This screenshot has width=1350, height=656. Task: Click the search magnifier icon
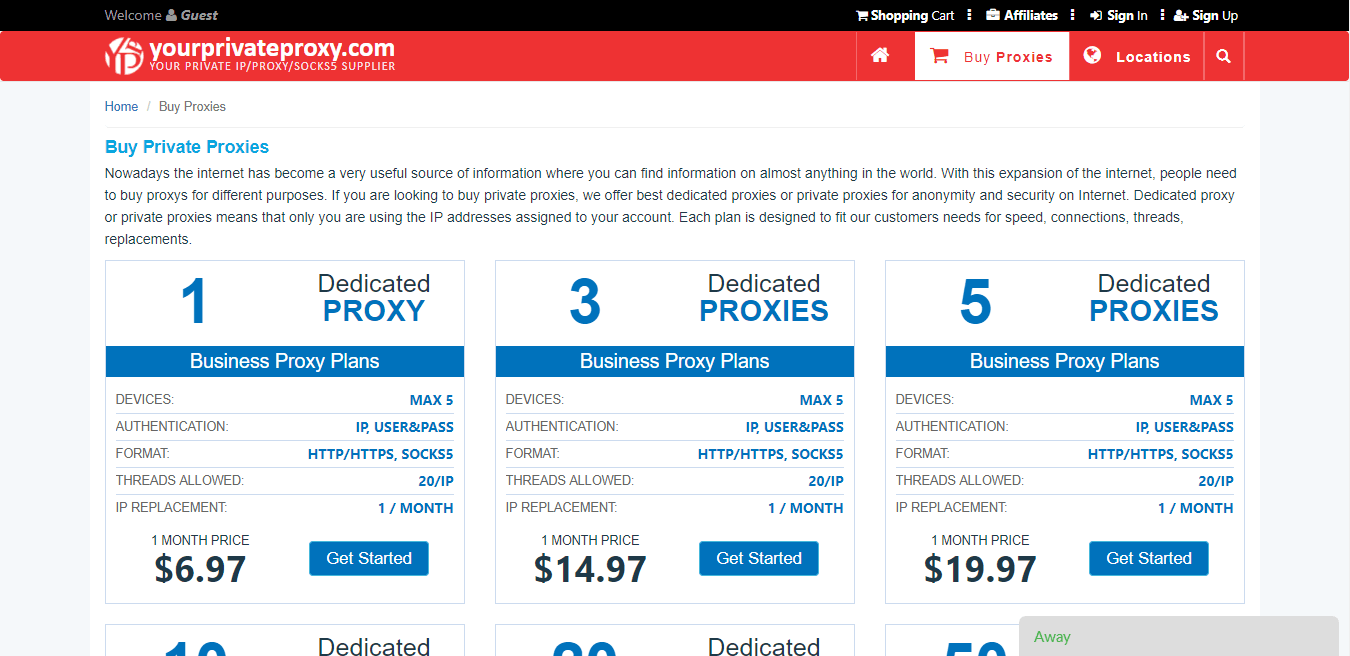[x=1223, y=57]
